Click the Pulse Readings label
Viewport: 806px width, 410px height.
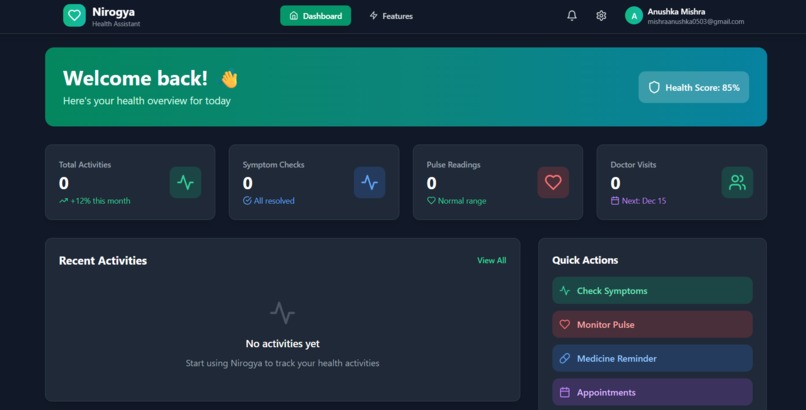[x=453, y=165]
